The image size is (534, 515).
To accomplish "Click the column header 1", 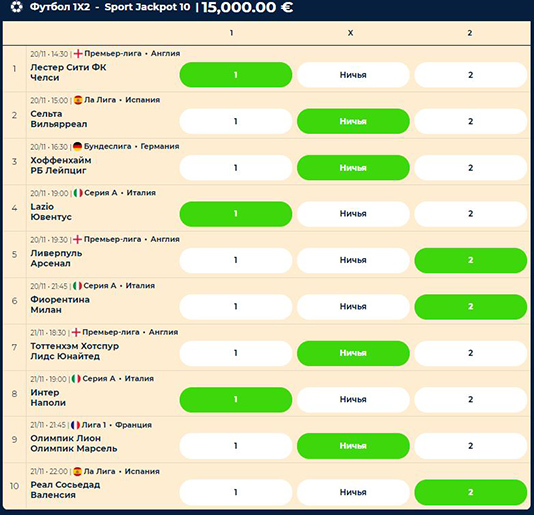I will tap(232, 33).
